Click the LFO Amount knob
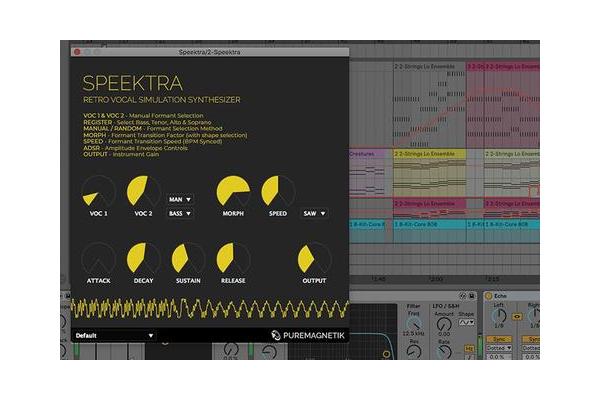Image resolution: width=600 pixels, height=400 pixels. (x=444, y=325)
